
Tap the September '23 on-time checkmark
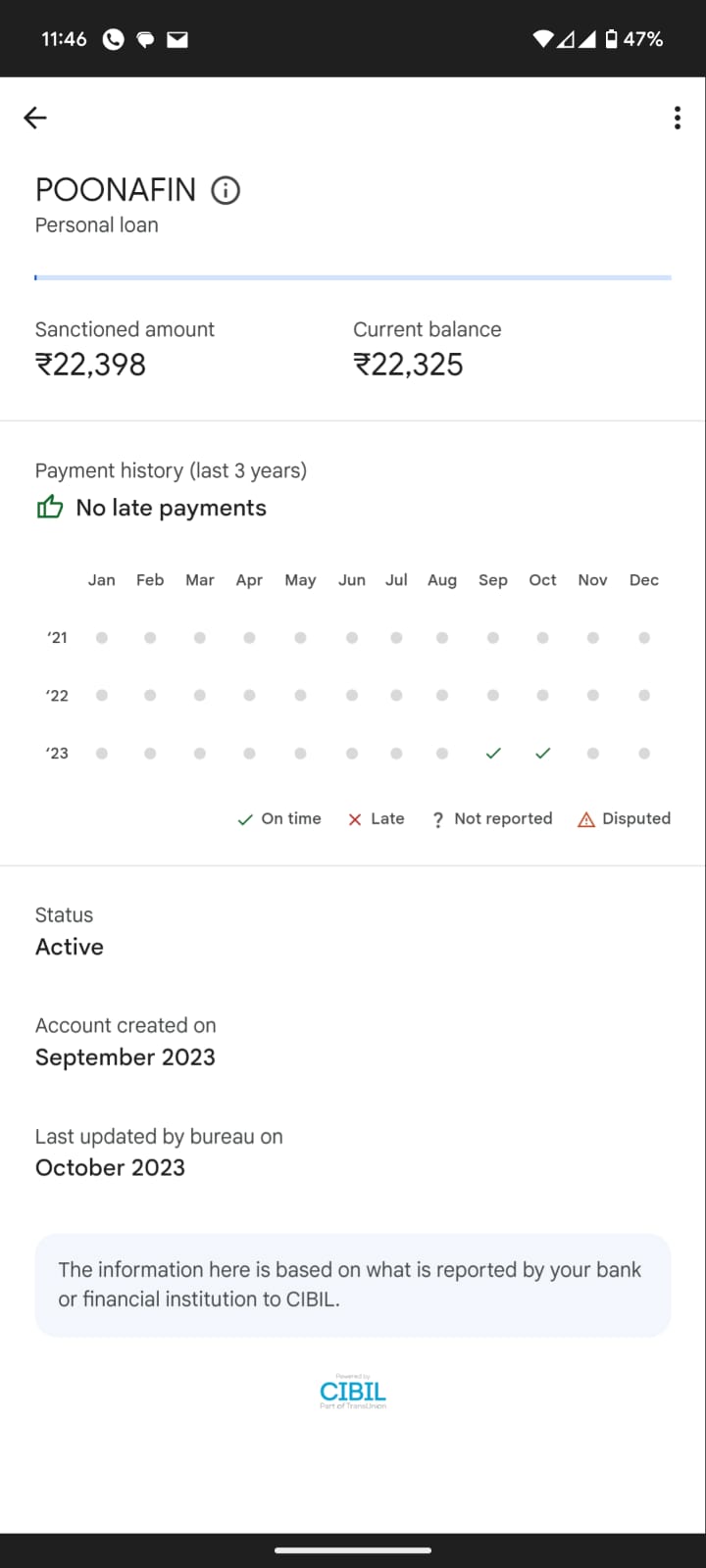coord(493,754)
